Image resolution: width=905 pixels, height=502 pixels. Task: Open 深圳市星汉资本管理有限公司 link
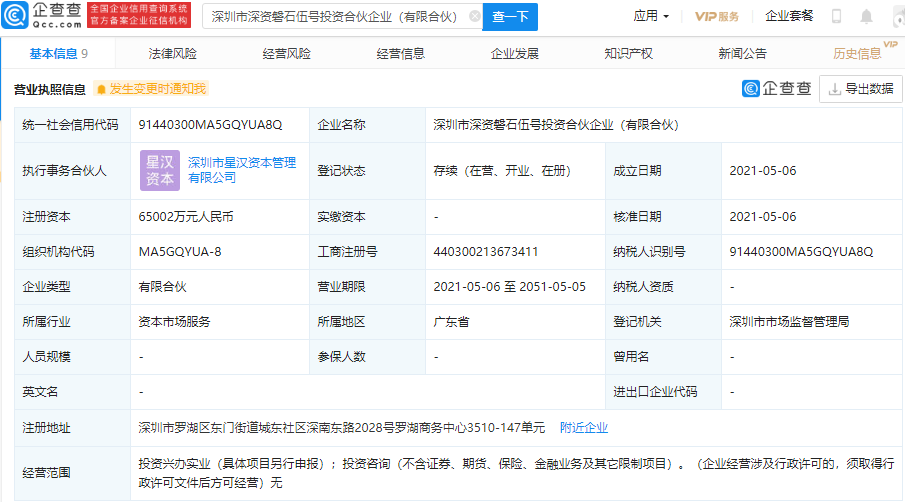(x=242, y=170)
